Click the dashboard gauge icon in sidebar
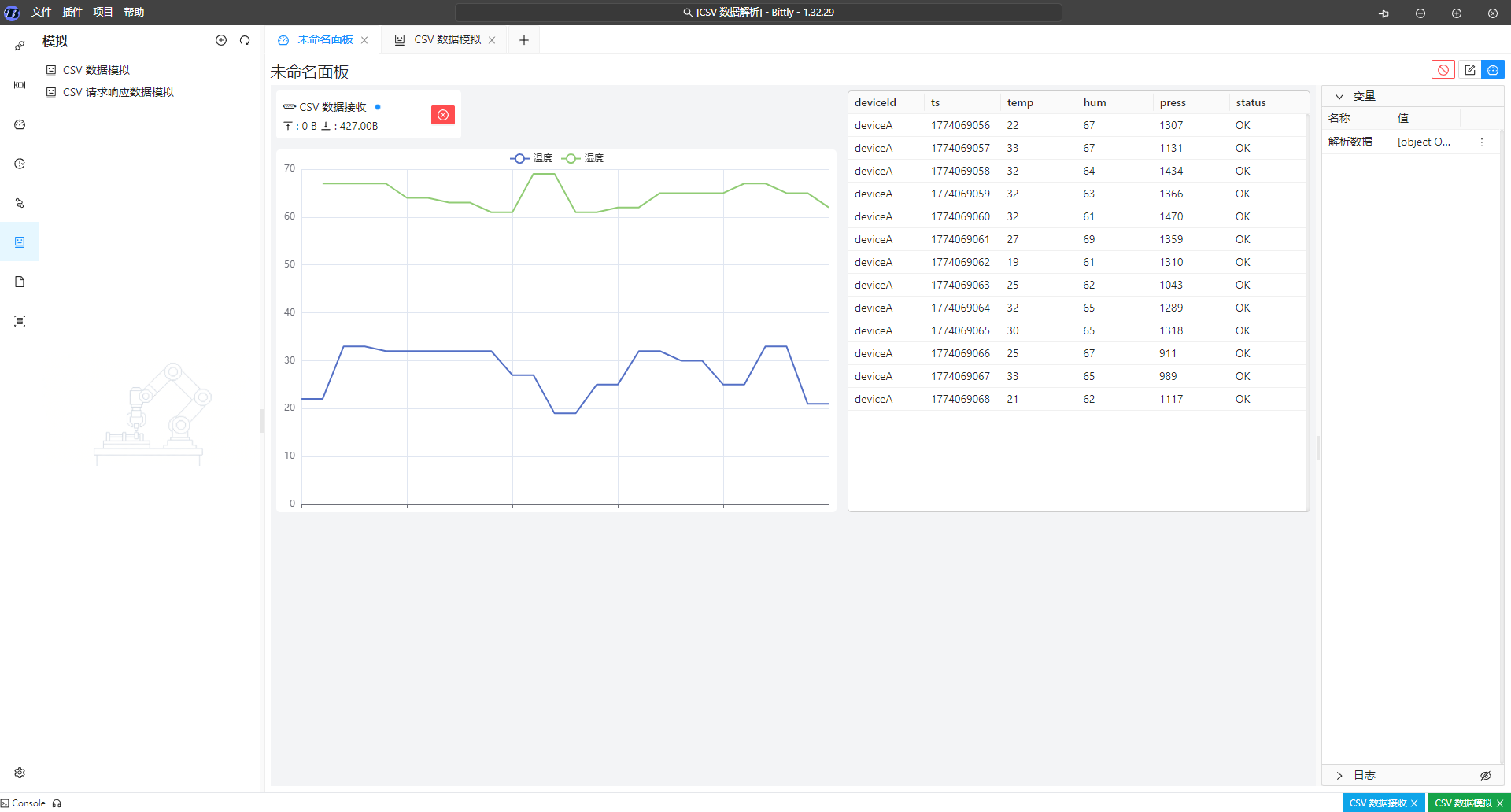 point(20,124)
